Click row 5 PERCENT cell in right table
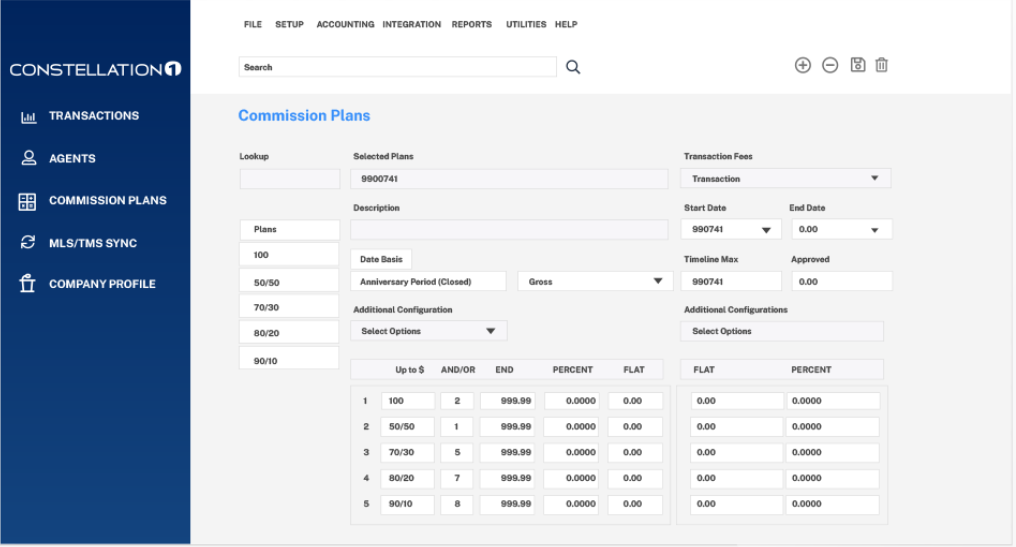The width and height of the screenshot is (1016, 547). click(833, 504)
